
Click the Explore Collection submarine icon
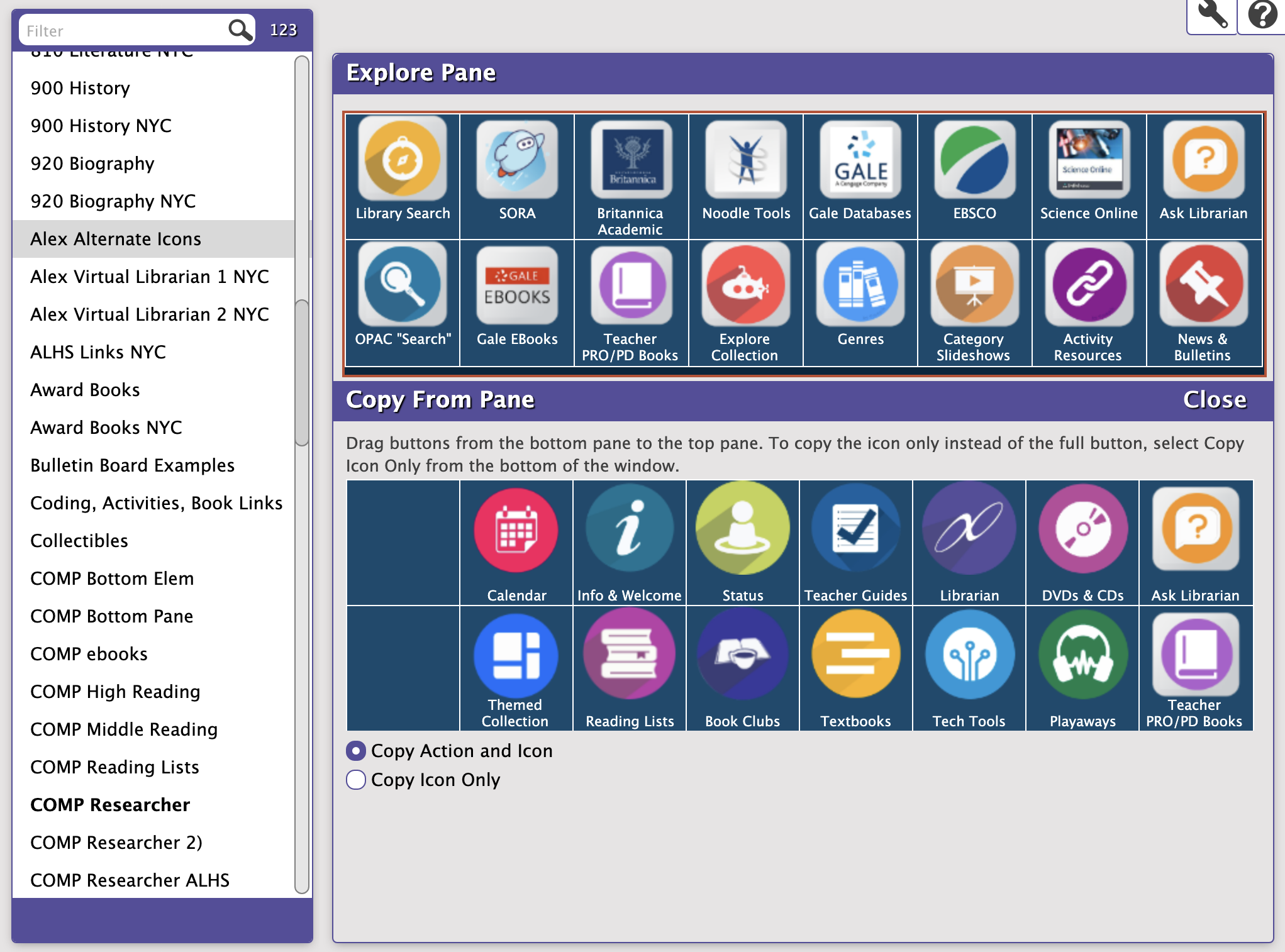[746, 285]
